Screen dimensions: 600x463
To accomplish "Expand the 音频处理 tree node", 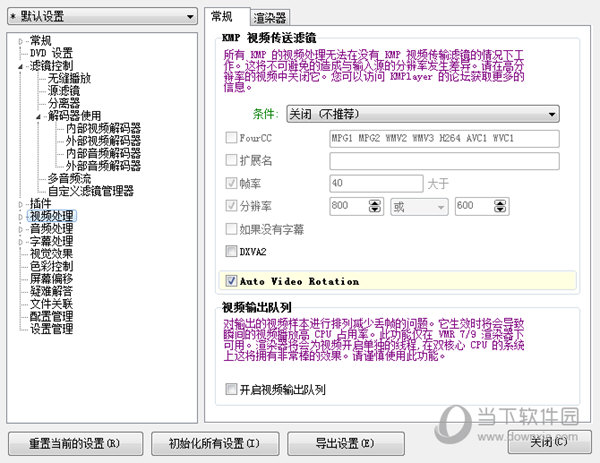I will [21, 229].
